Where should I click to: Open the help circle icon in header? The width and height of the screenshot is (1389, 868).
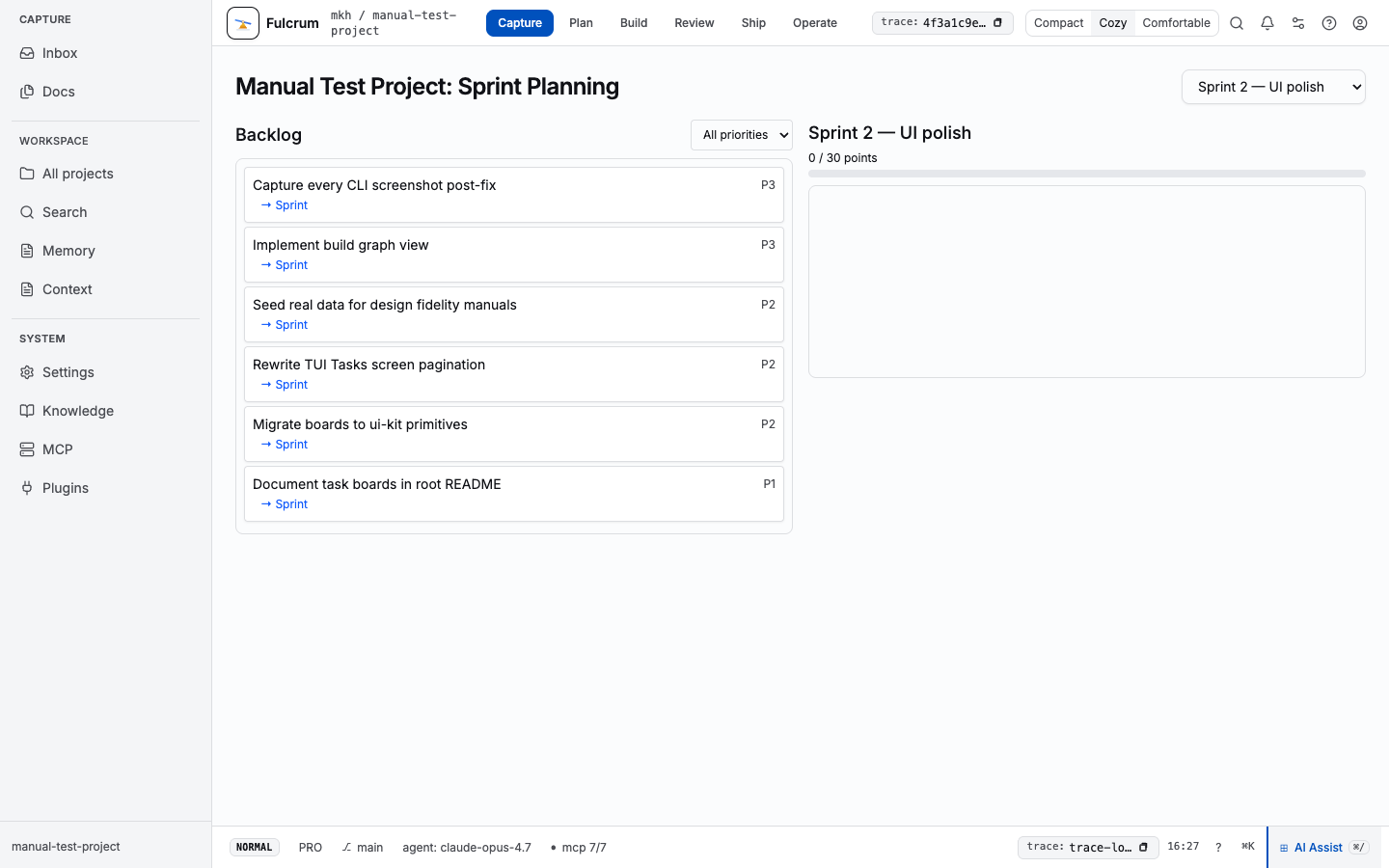coord(1329,23)
